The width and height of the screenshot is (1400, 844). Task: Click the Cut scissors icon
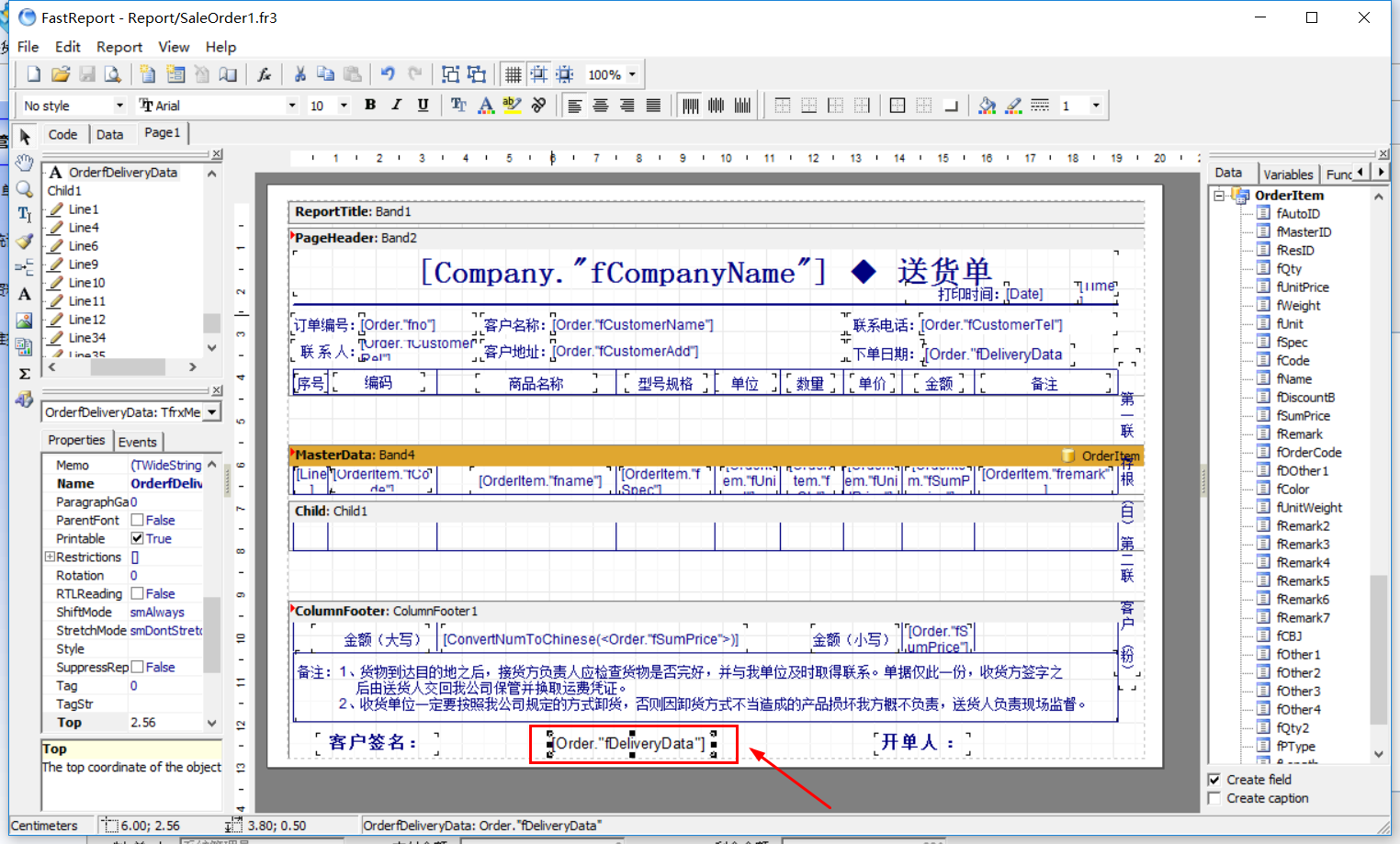299,74
